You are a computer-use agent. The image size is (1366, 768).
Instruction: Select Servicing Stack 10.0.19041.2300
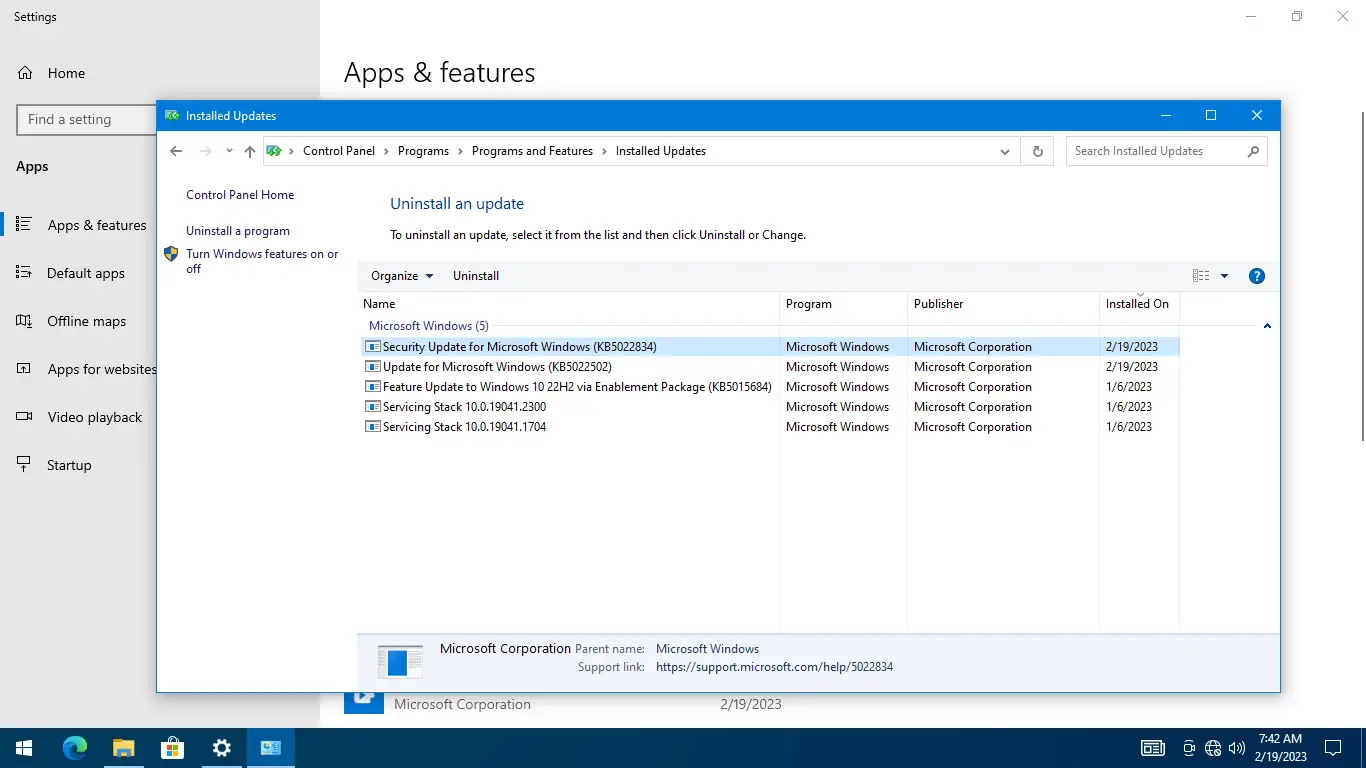click(770, 407)
